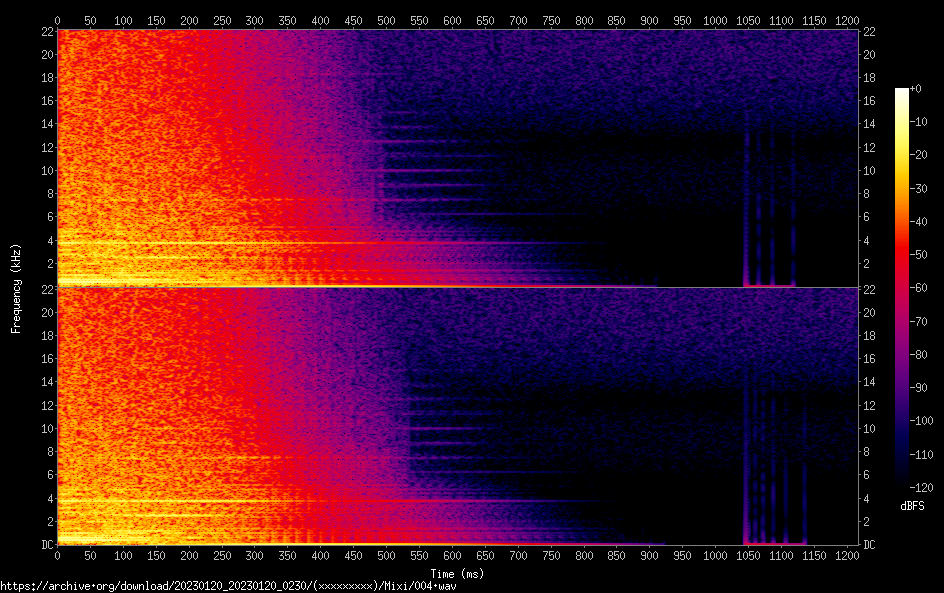Click the 14 kHz label on the upper-left axis
This screenshot has width=944, height=593.
45,124
